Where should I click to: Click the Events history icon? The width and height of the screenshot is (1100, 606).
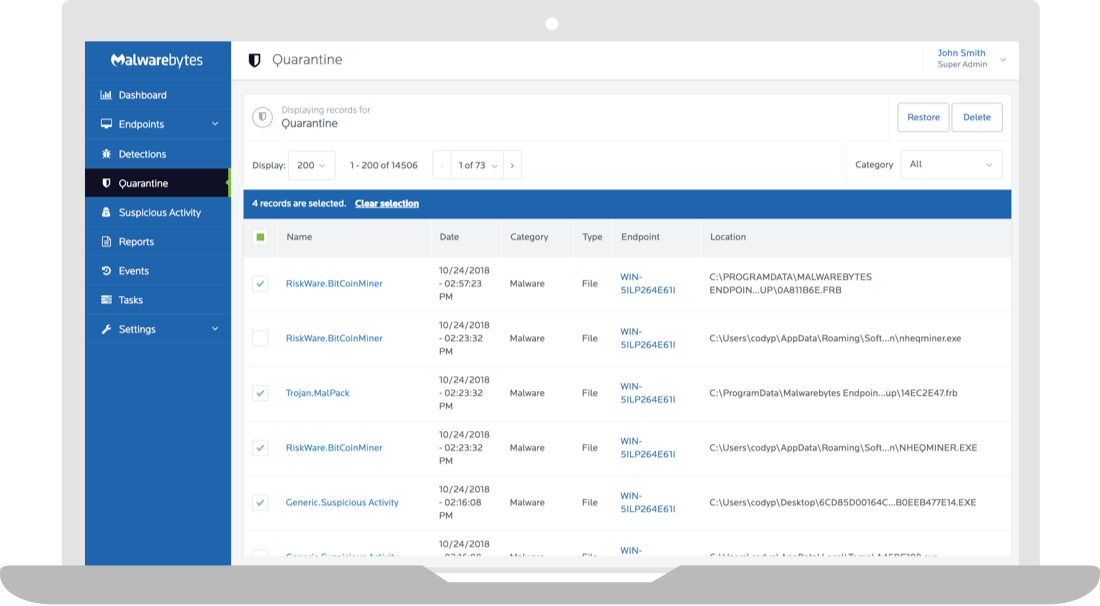click(106, 271)
